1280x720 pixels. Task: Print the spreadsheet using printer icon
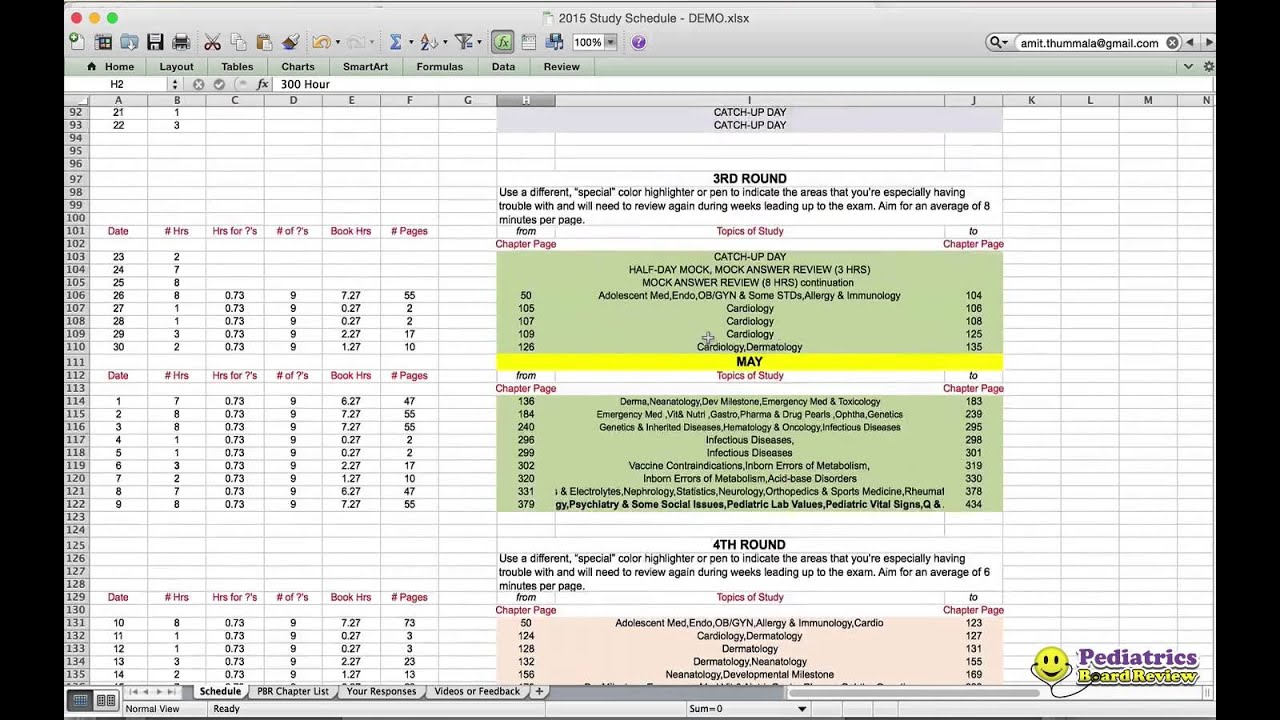[181, 42]
